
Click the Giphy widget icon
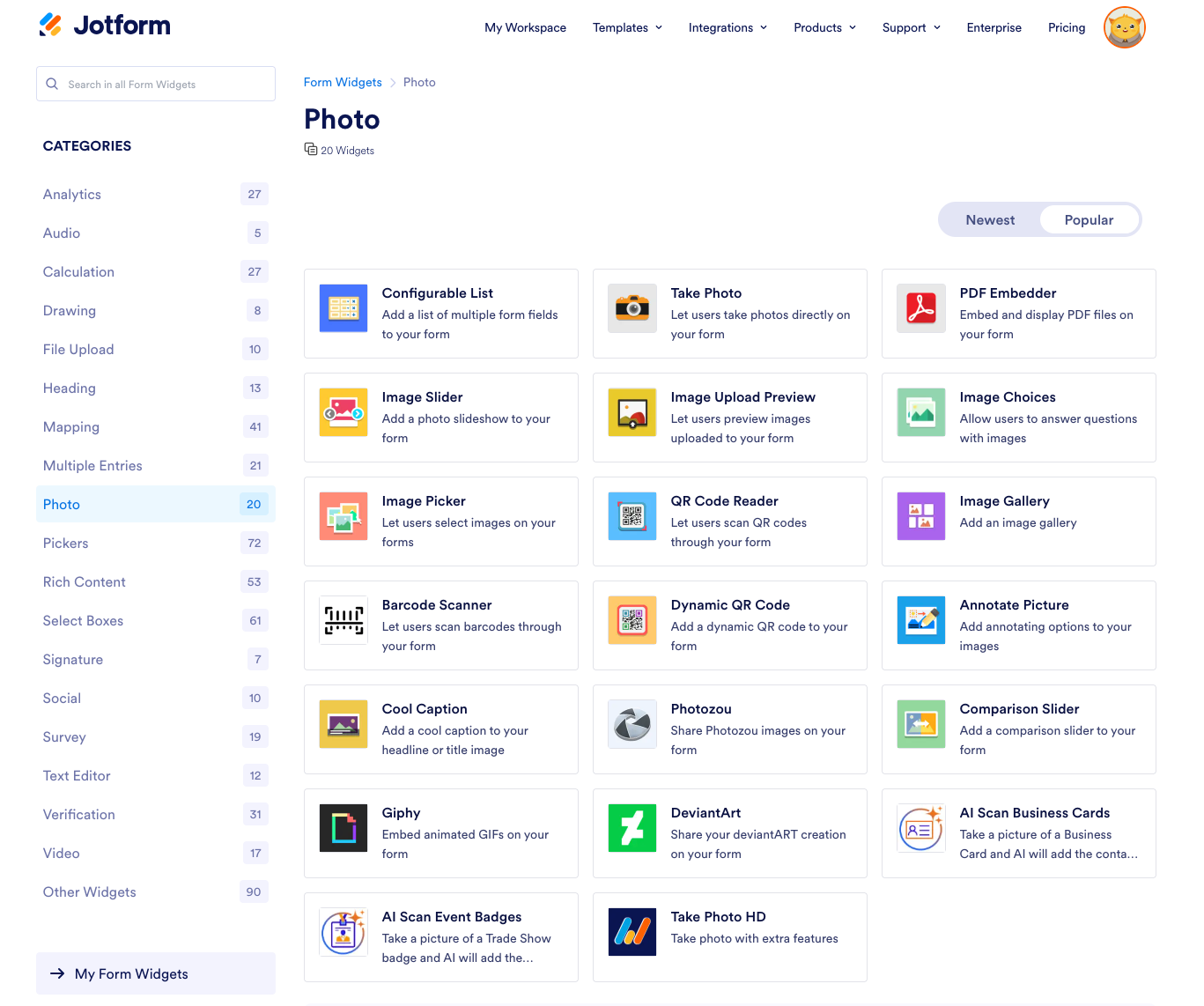pos(343,827)
